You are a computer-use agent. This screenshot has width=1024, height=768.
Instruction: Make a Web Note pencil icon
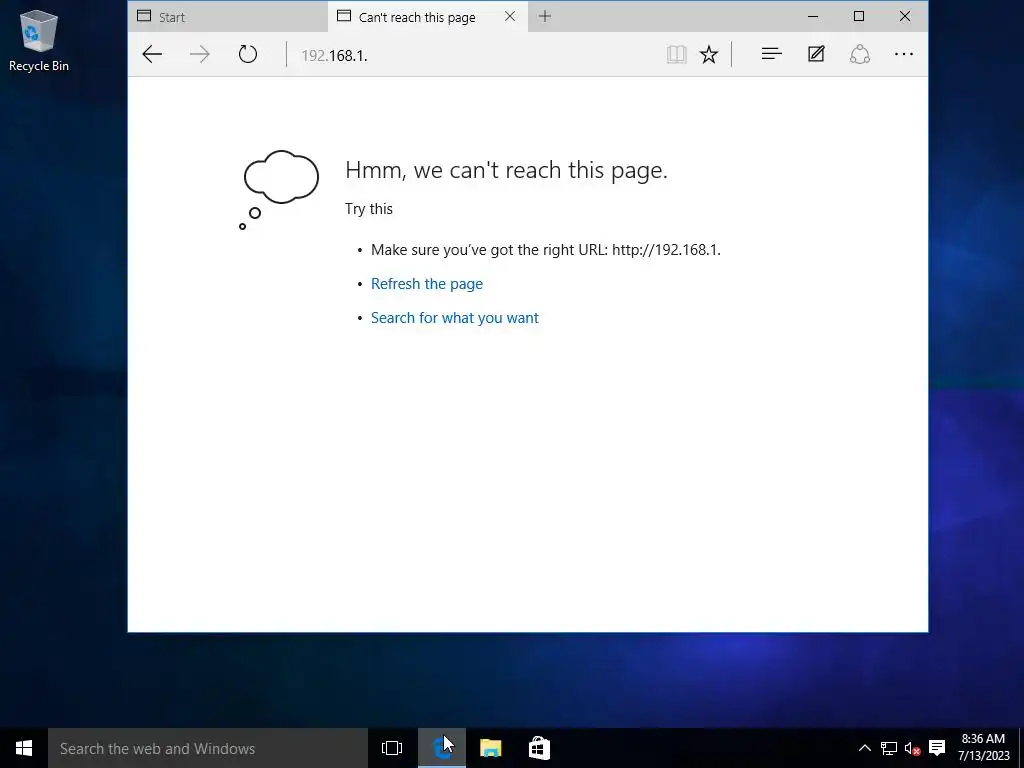click(x=816, y=54)
